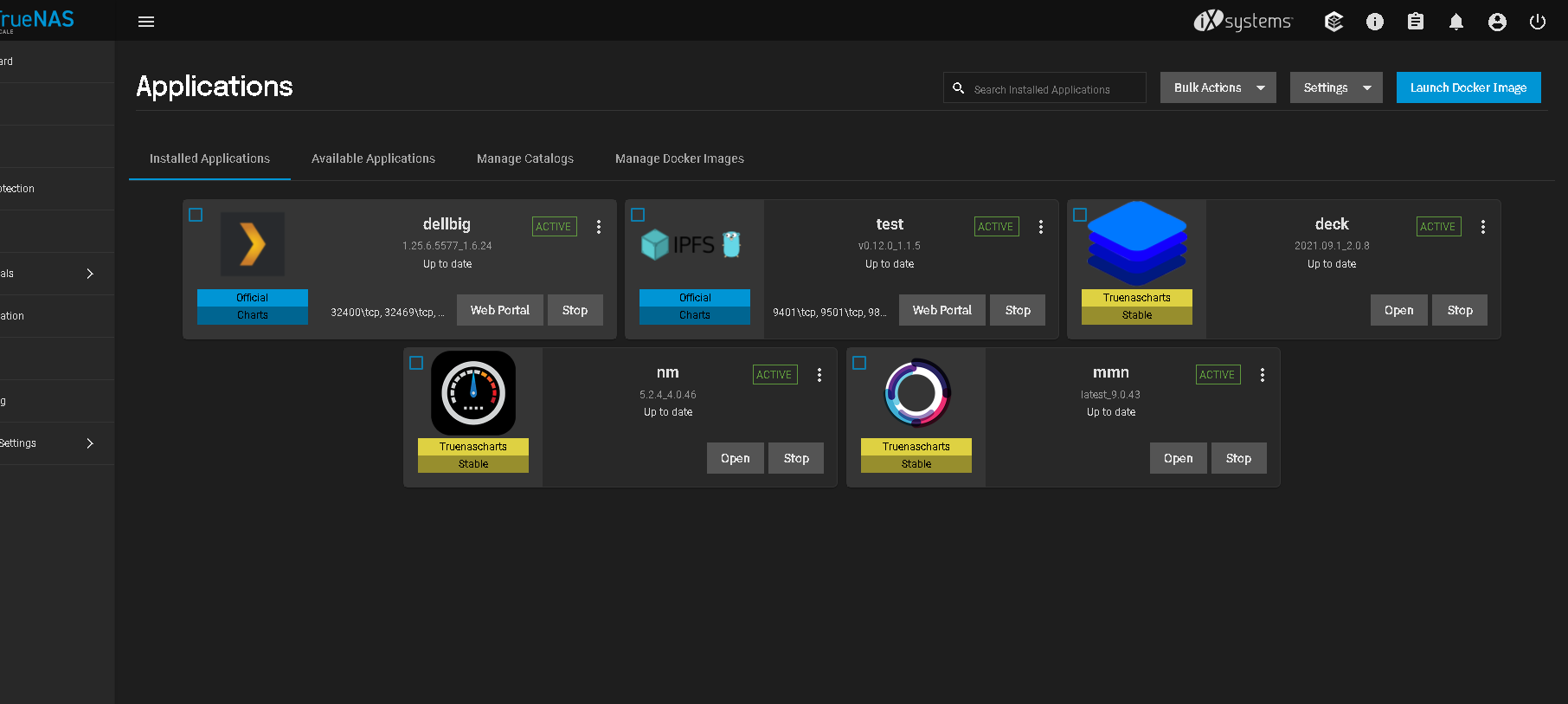The height and width of the screenshot is (704, 1568).
Task: Open the nm app three-dot menu
Action: [819, 375]
